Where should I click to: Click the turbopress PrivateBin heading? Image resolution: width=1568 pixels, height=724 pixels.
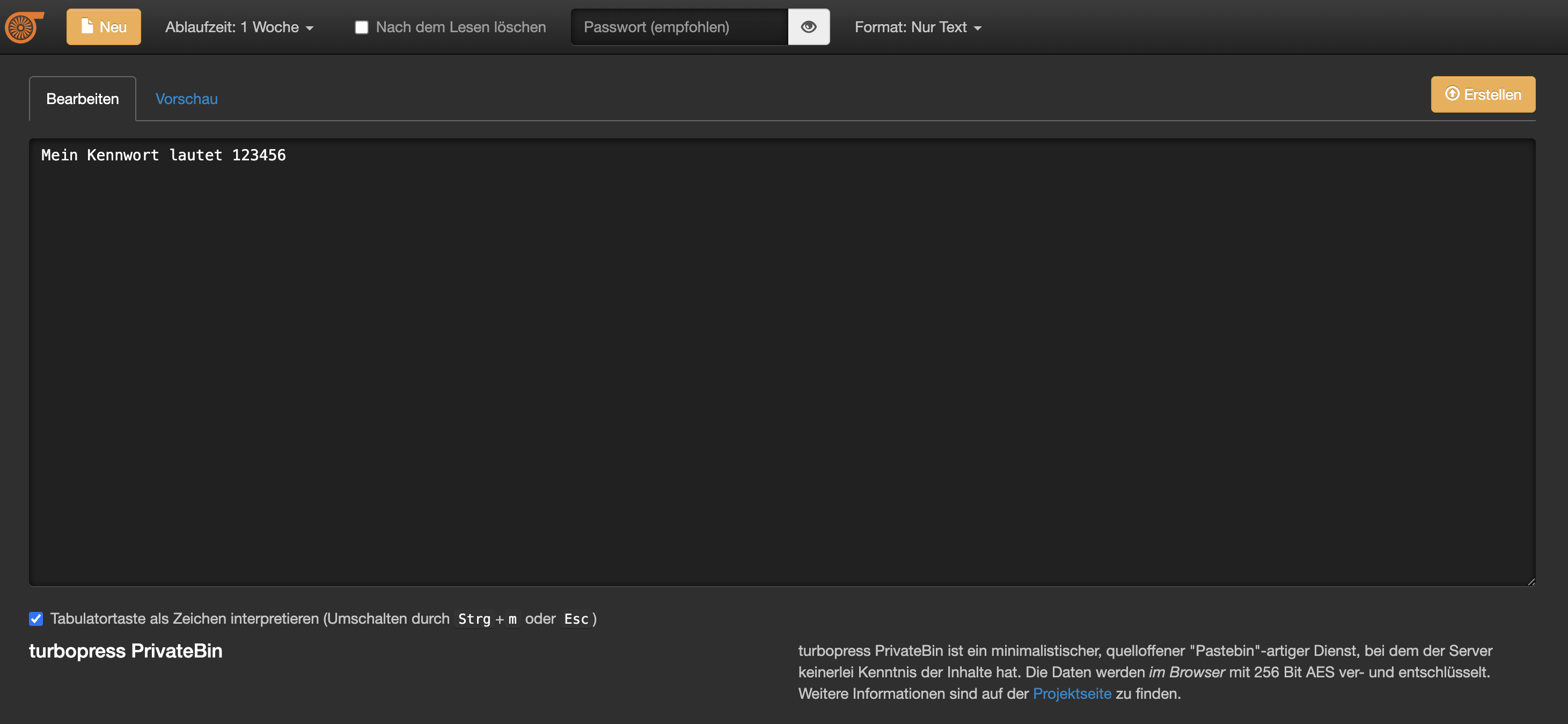point(126,651)
